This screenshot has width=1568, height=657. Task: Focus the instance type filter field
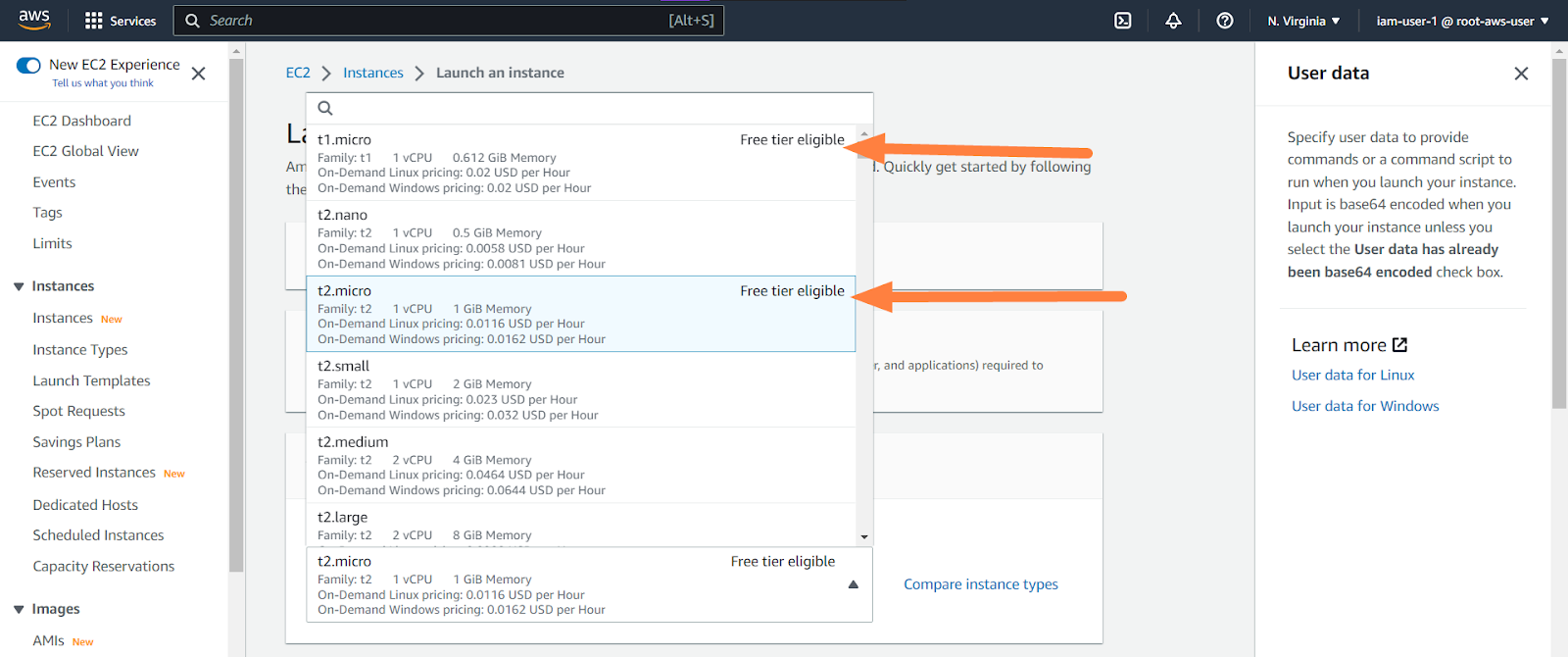(589, 108)
